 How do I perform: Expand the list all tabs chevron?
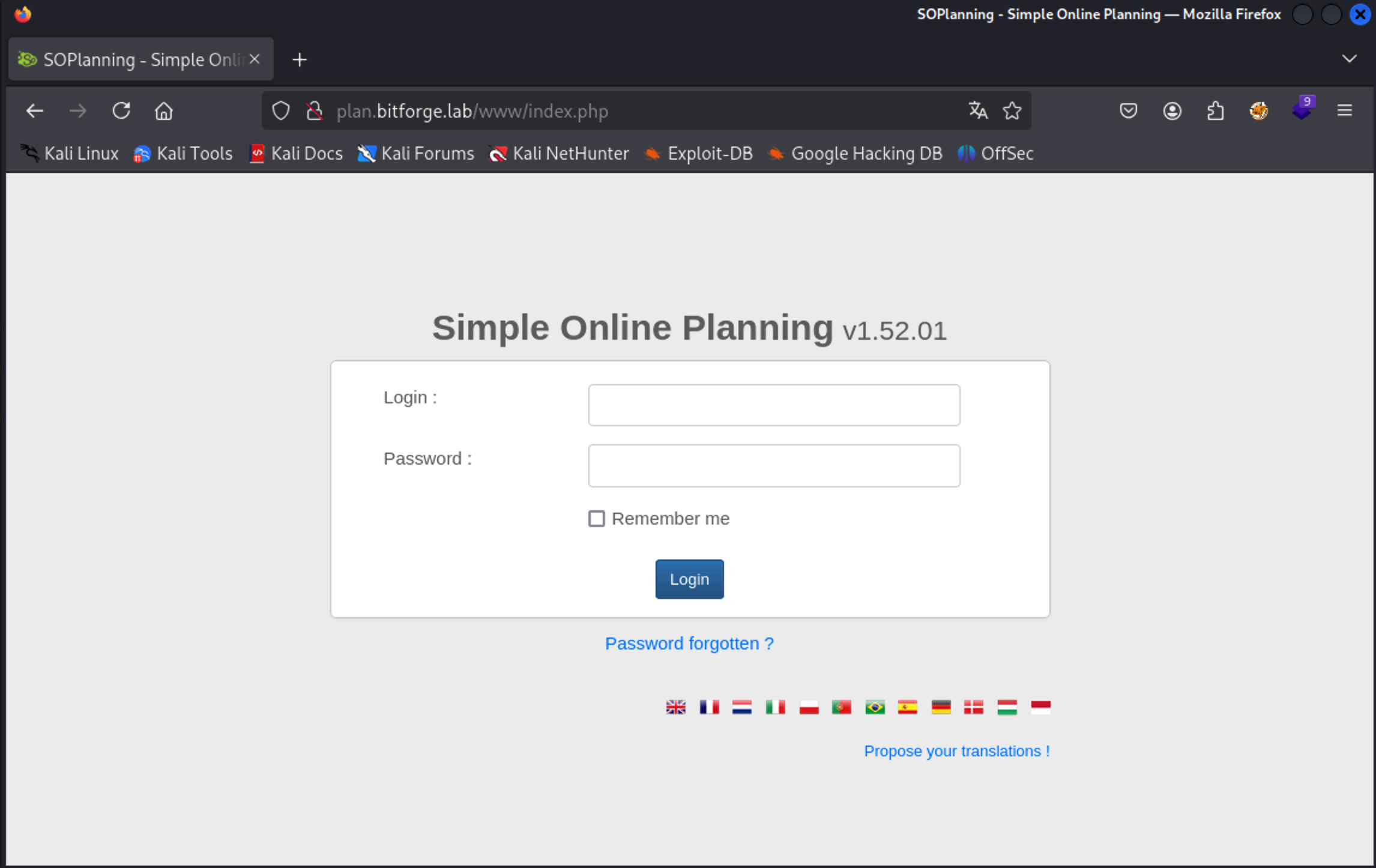pyautogui.click(x=1349, y=58)
